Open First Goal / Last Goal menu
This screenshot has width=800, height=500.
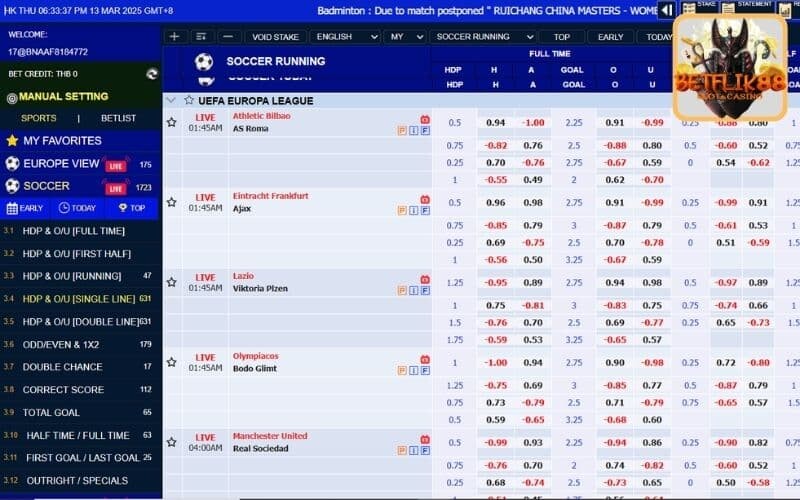click(x=81, y=458)
